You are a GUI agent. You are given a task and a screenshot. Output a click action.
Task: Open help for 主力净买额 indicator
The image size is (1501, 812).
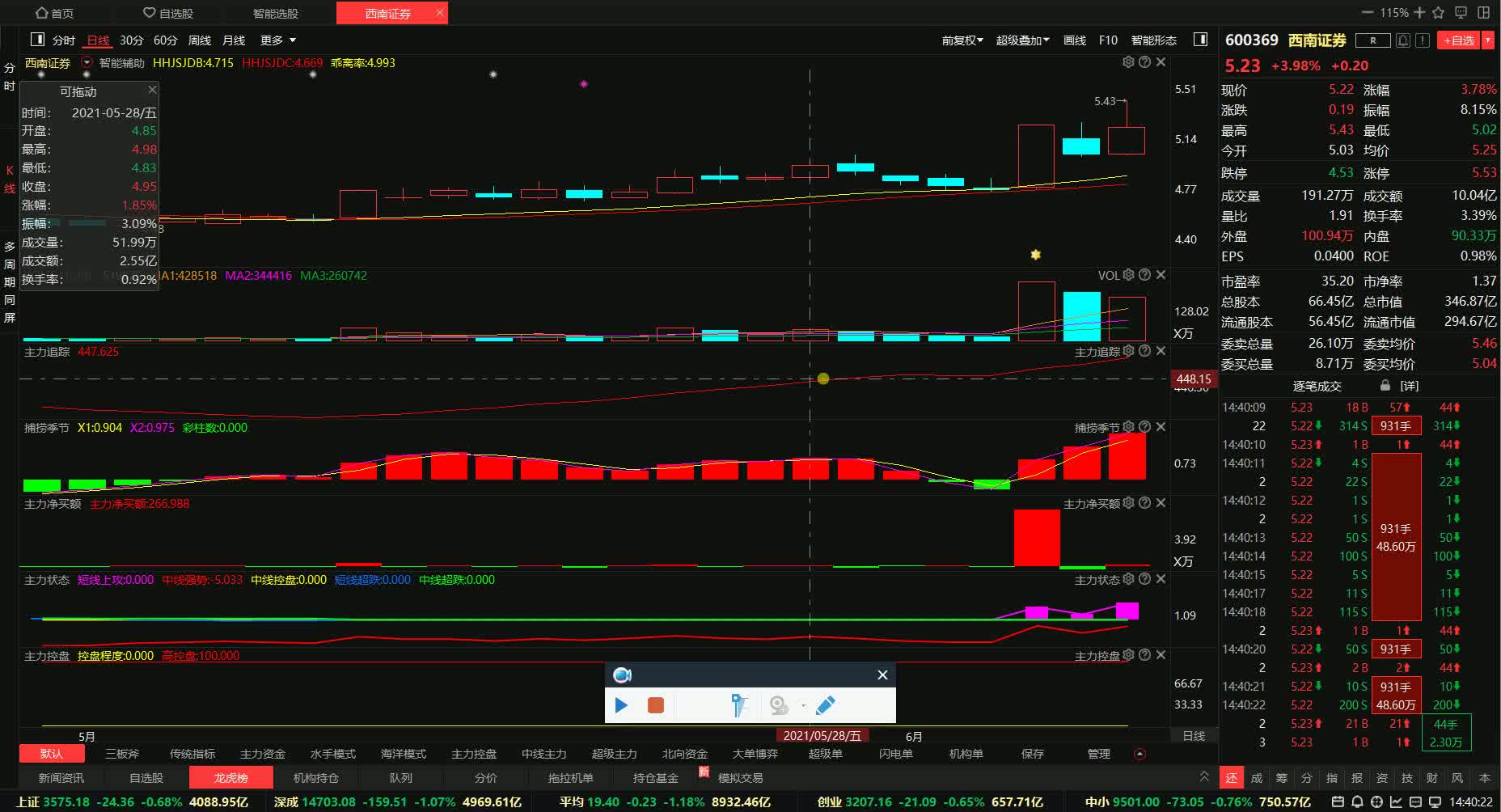[1144, 503]
